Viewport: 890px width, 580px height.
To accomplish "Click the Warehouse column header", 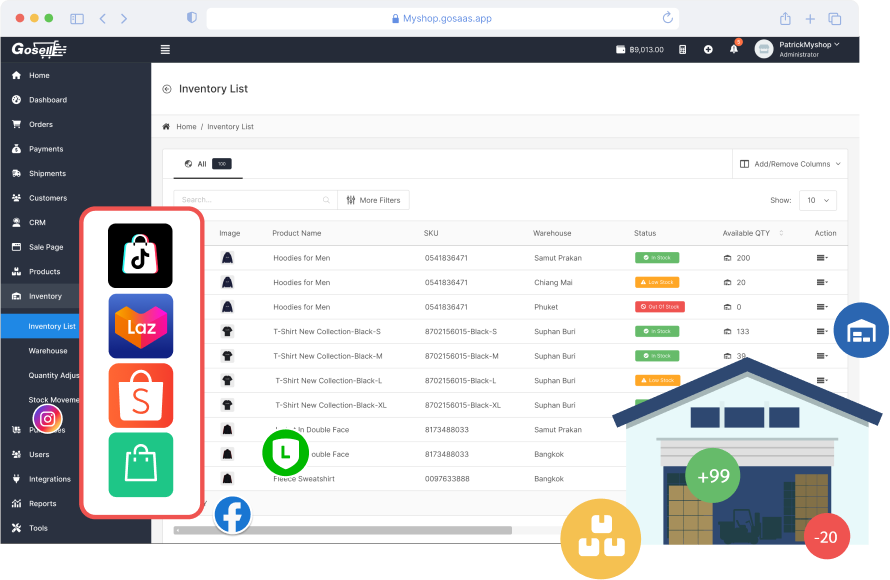I will (552, 233).
